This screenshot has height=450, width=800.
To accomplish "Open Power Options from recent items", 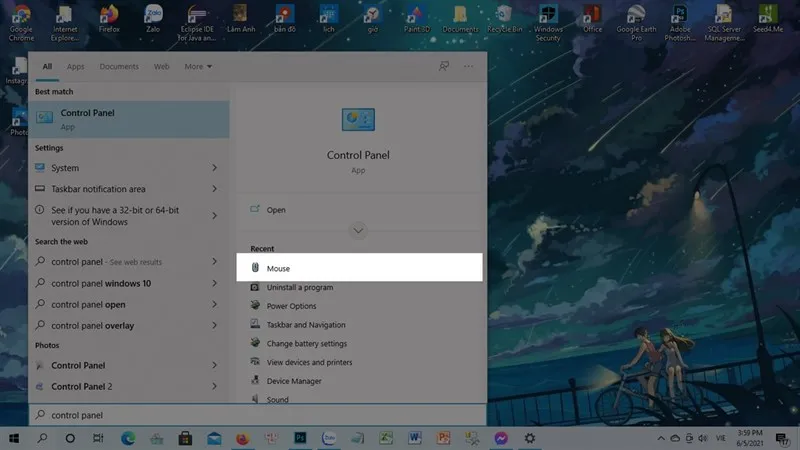I will (291, 306).
